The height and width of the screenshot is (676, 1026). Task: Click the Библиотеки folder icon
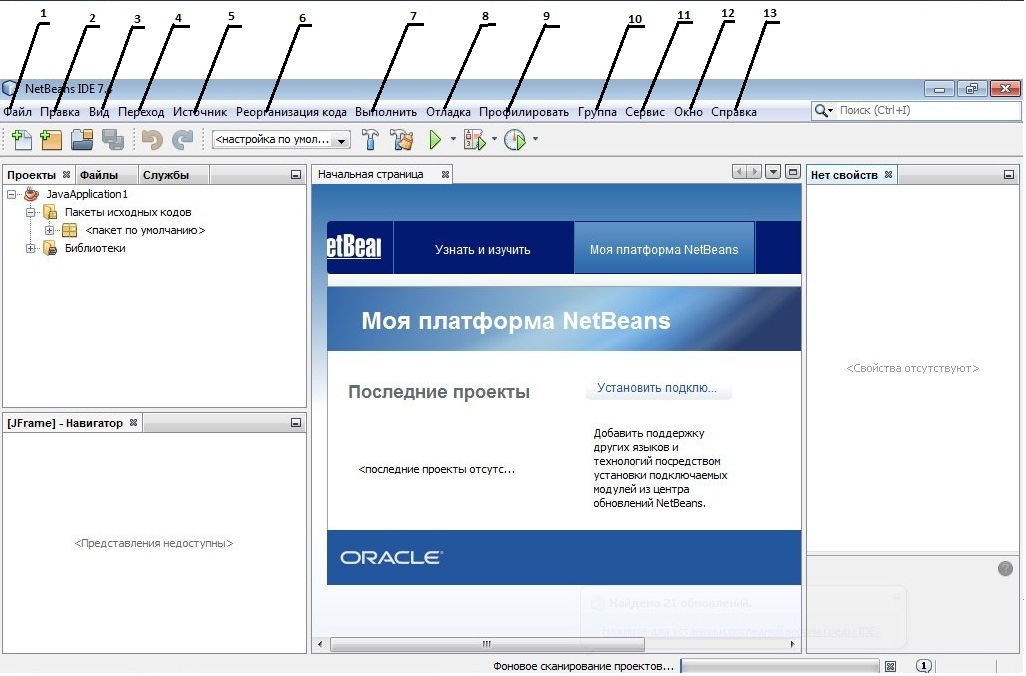pos(50,249)
